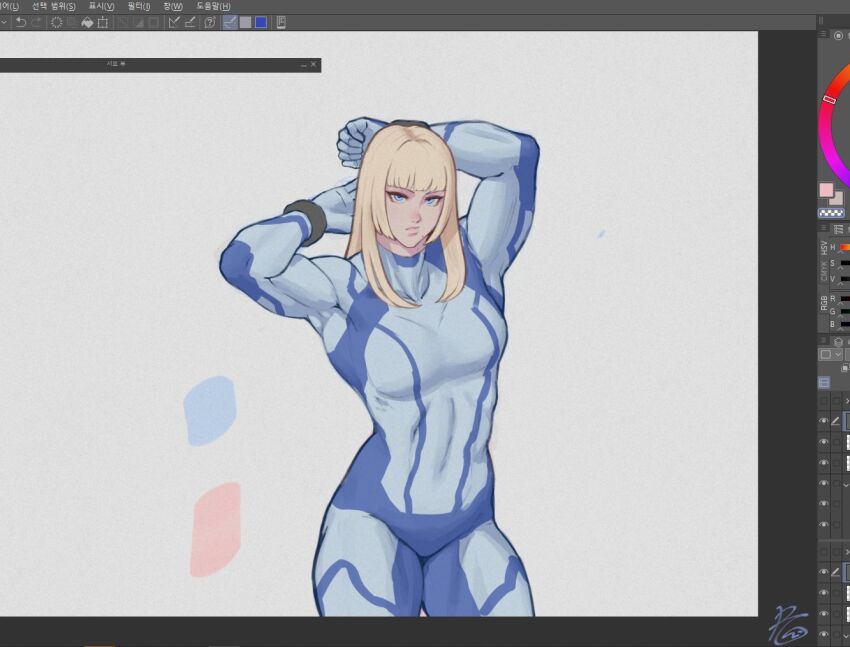Open the 도움말(H) help menu
Image resolution: width=850 pixels, height=647 pixels.
[x=213, y=7]
